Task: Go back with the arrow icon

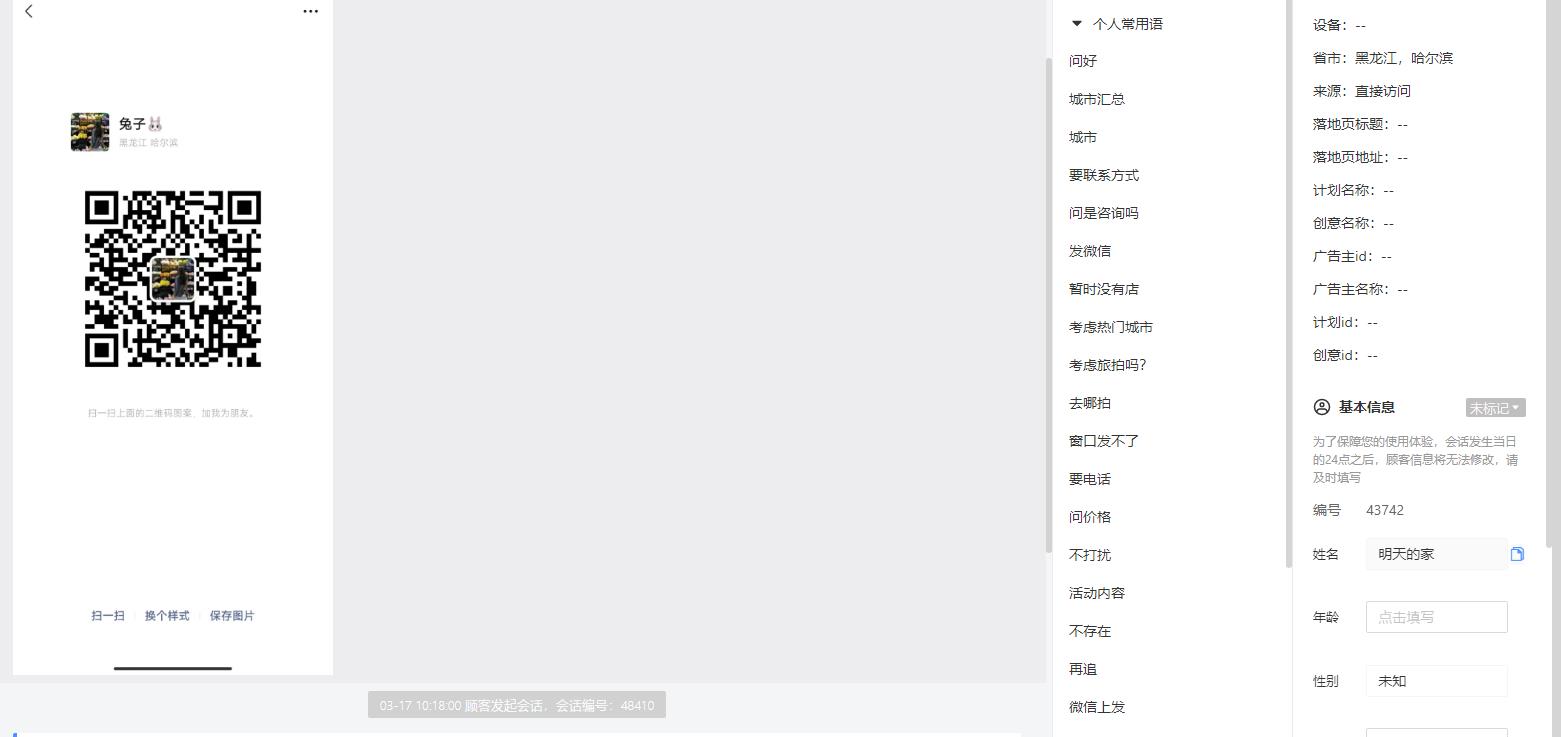Action: coord(29,11)
